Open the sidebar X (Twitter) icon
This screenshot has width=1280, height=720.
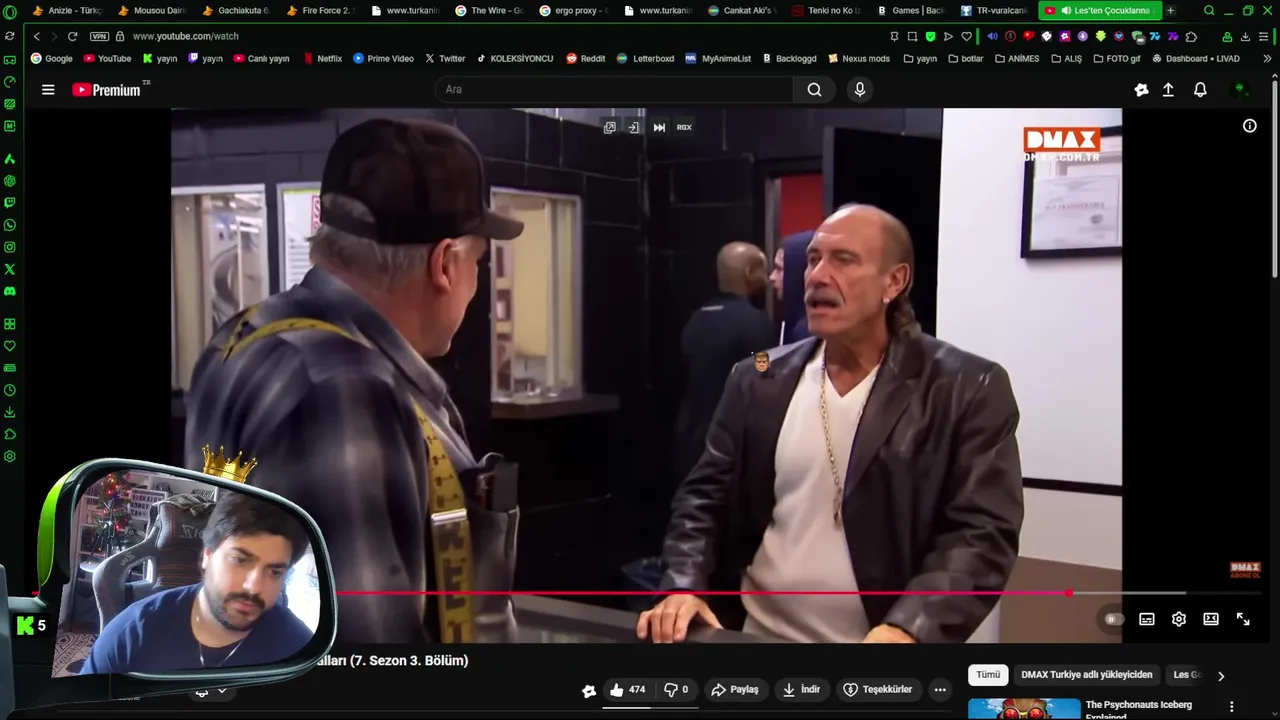10,269
